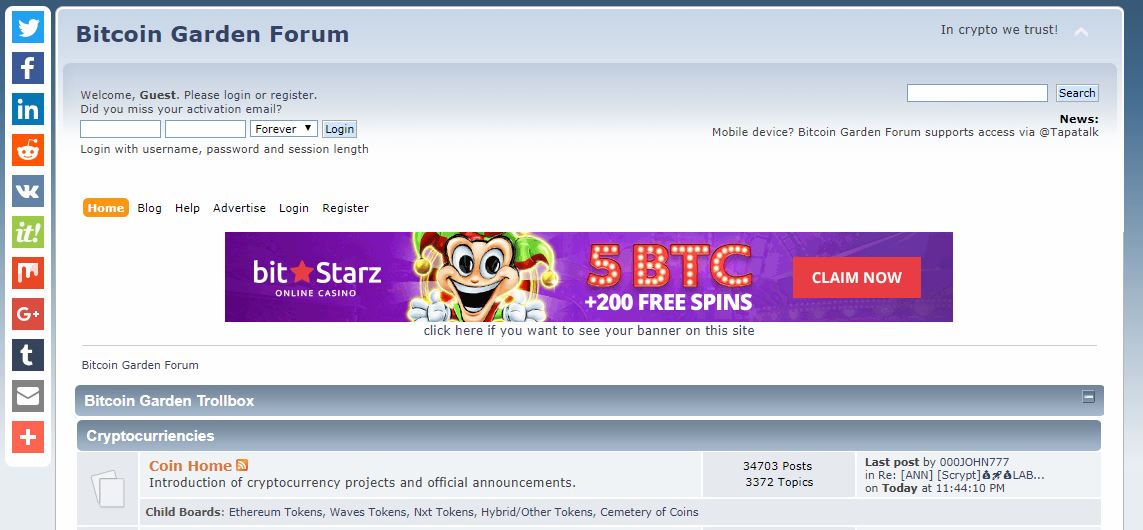This screenshot has width=1143, height=530.
Task: Open the Forever session length dropdown
Action: point(284,129)
